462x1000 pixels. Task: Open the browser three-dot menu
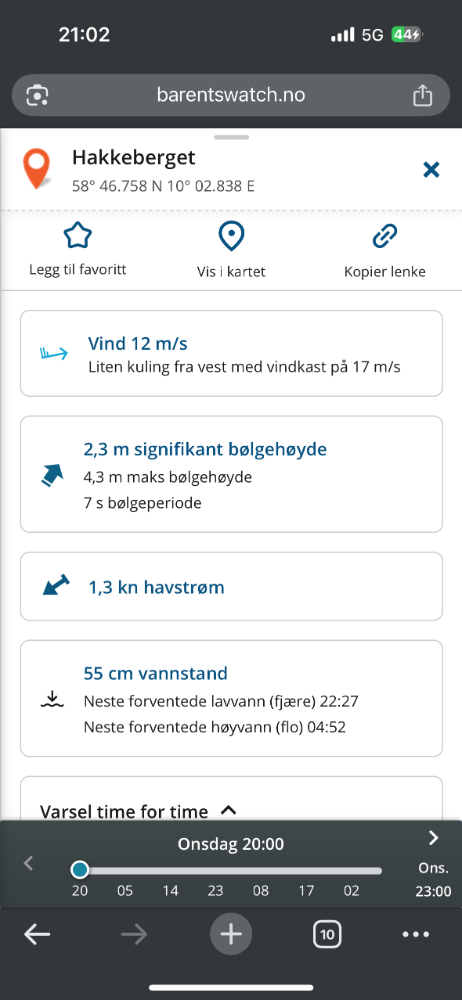(x=416, y=935)
